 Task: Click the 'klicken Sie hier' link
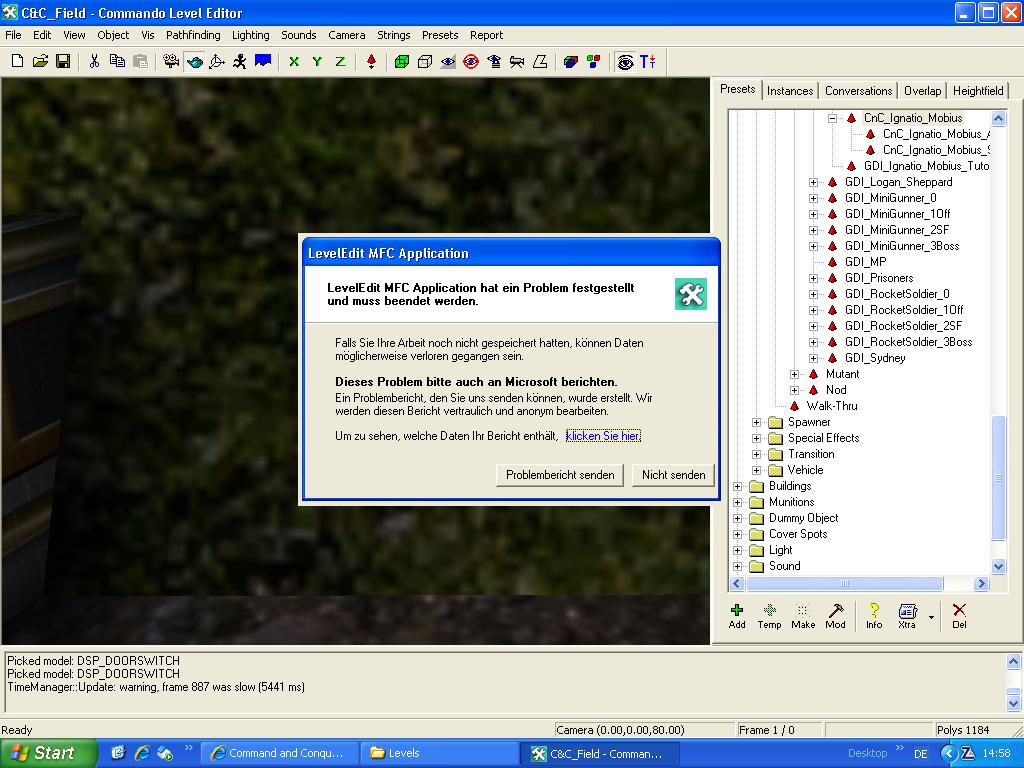[602, 436]
